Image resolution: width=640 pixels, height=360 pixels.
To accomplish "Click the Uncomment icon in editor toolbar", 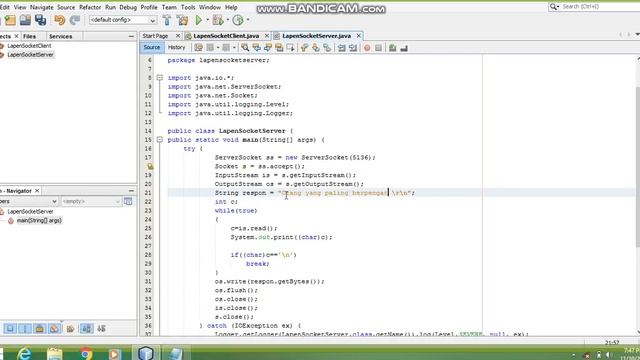I will (404, 48).
